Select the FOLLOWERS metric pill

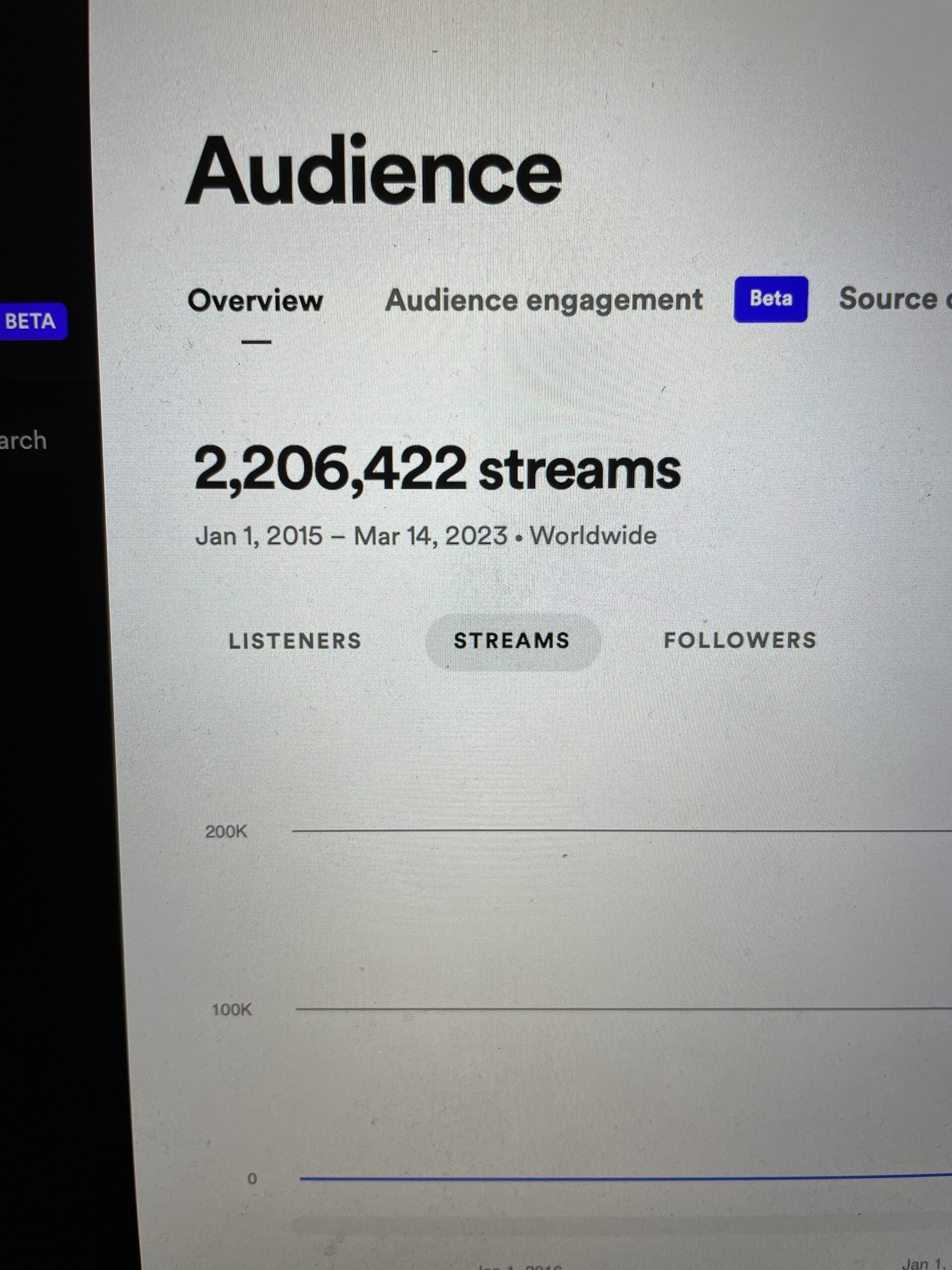point(740,640)
